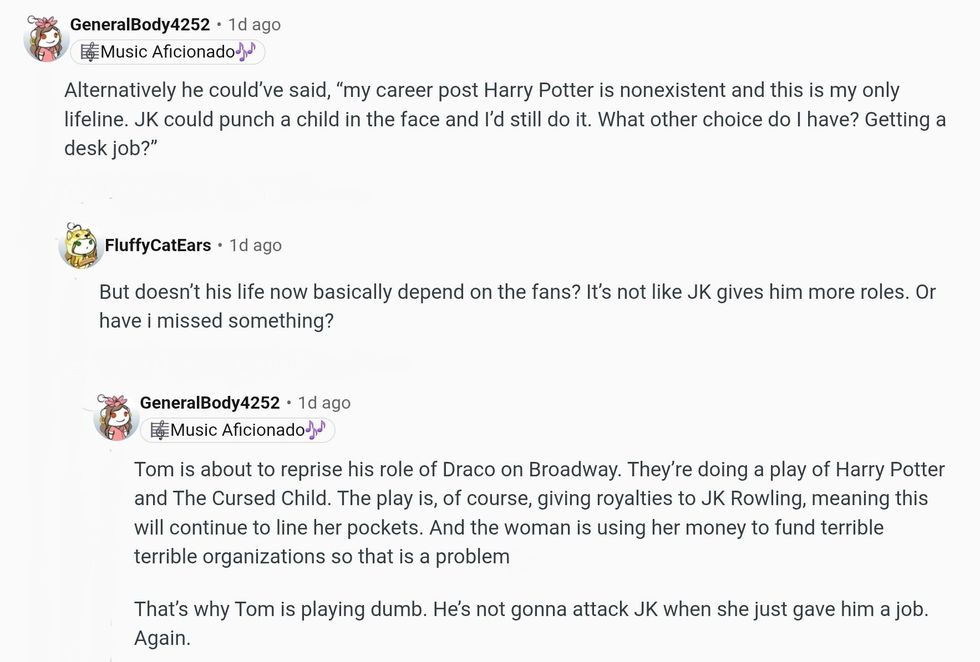Open FluffyCatEars profile via username
Screen dimensions: 980x662
(x=158, y=245)
